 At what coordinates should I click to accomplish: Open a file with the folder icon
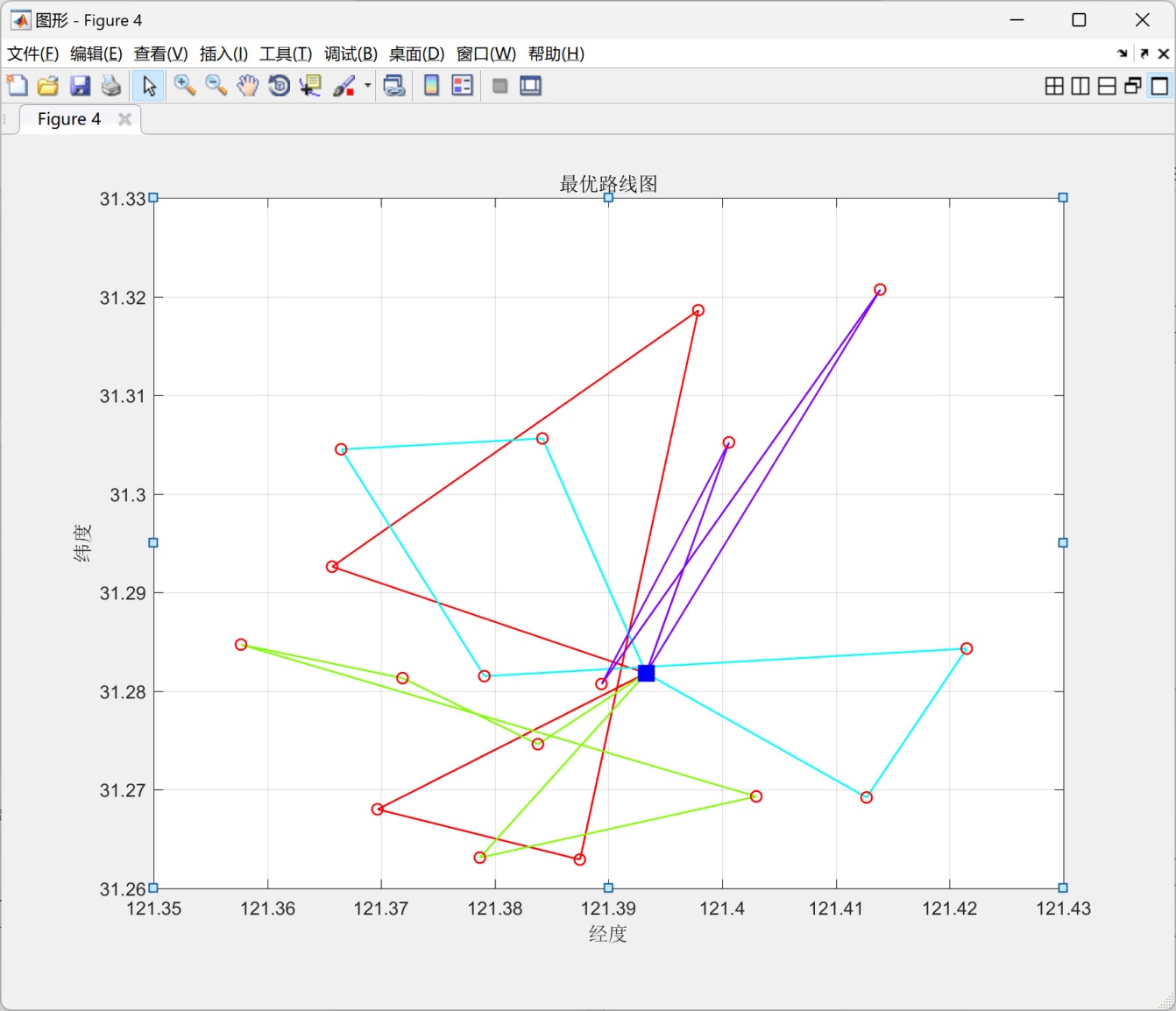(48, 86)
